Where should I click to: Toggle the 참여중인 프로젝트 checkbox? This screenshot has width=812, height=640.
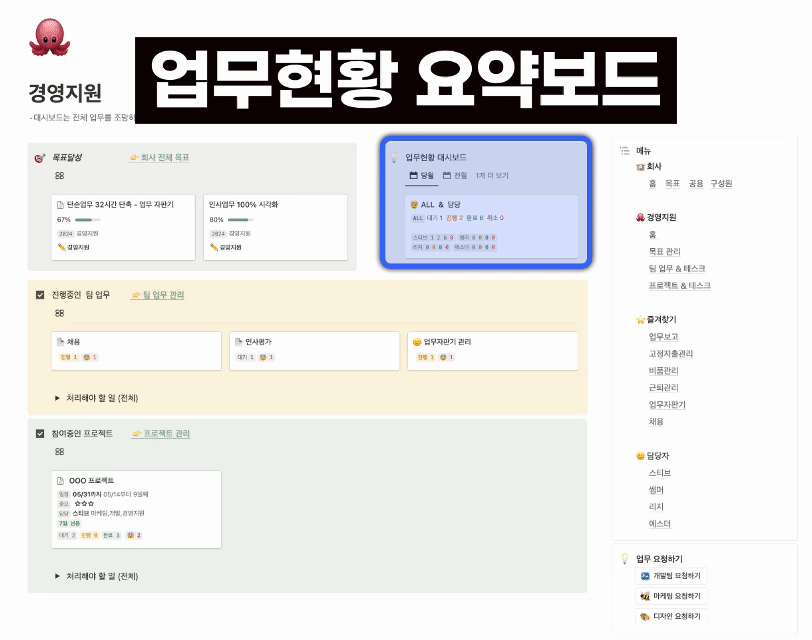[x=40, y=434]
